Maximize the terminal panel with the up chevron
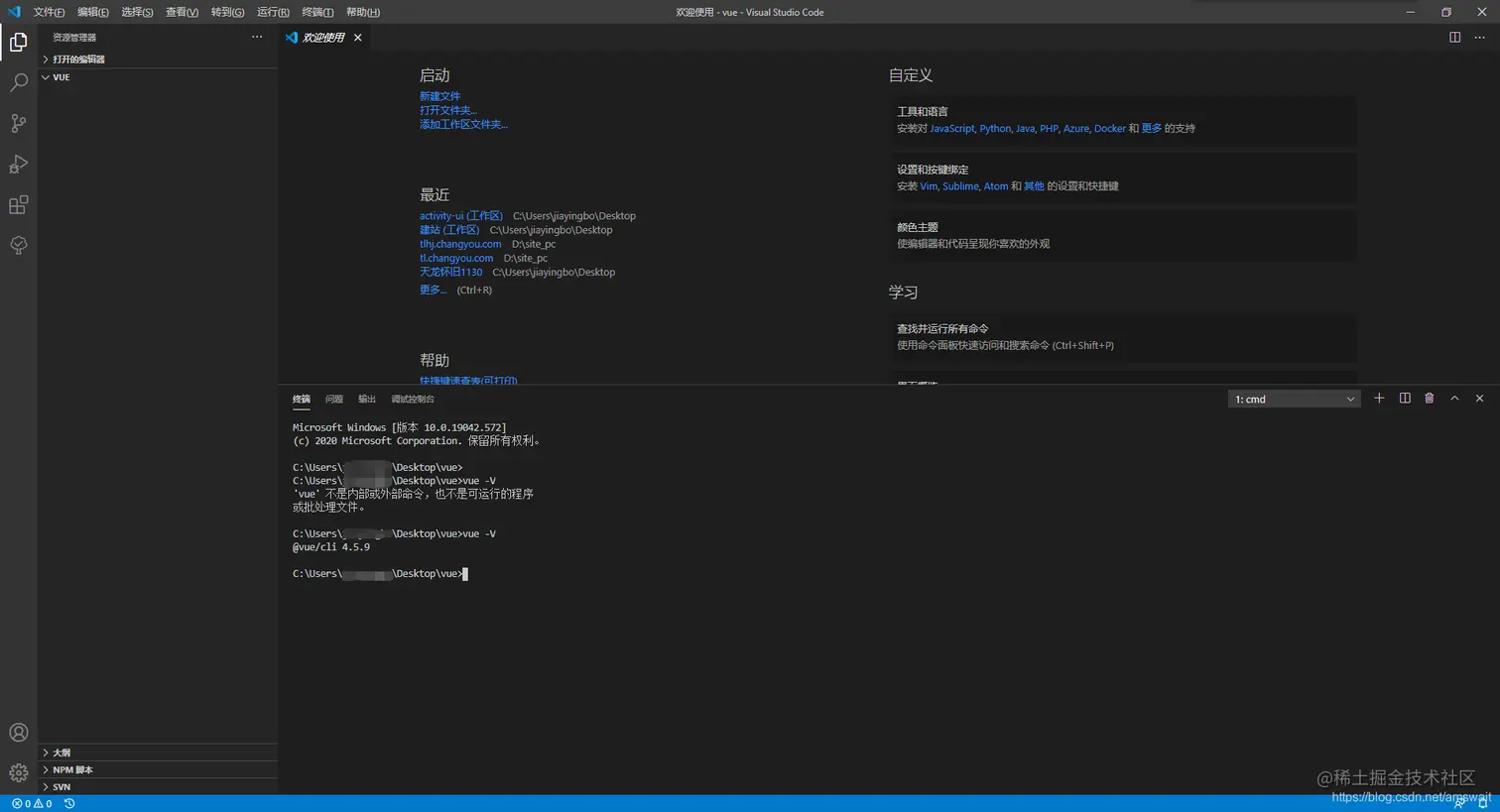This screenshot has height=812, width=1500. tap(1454, 398)
